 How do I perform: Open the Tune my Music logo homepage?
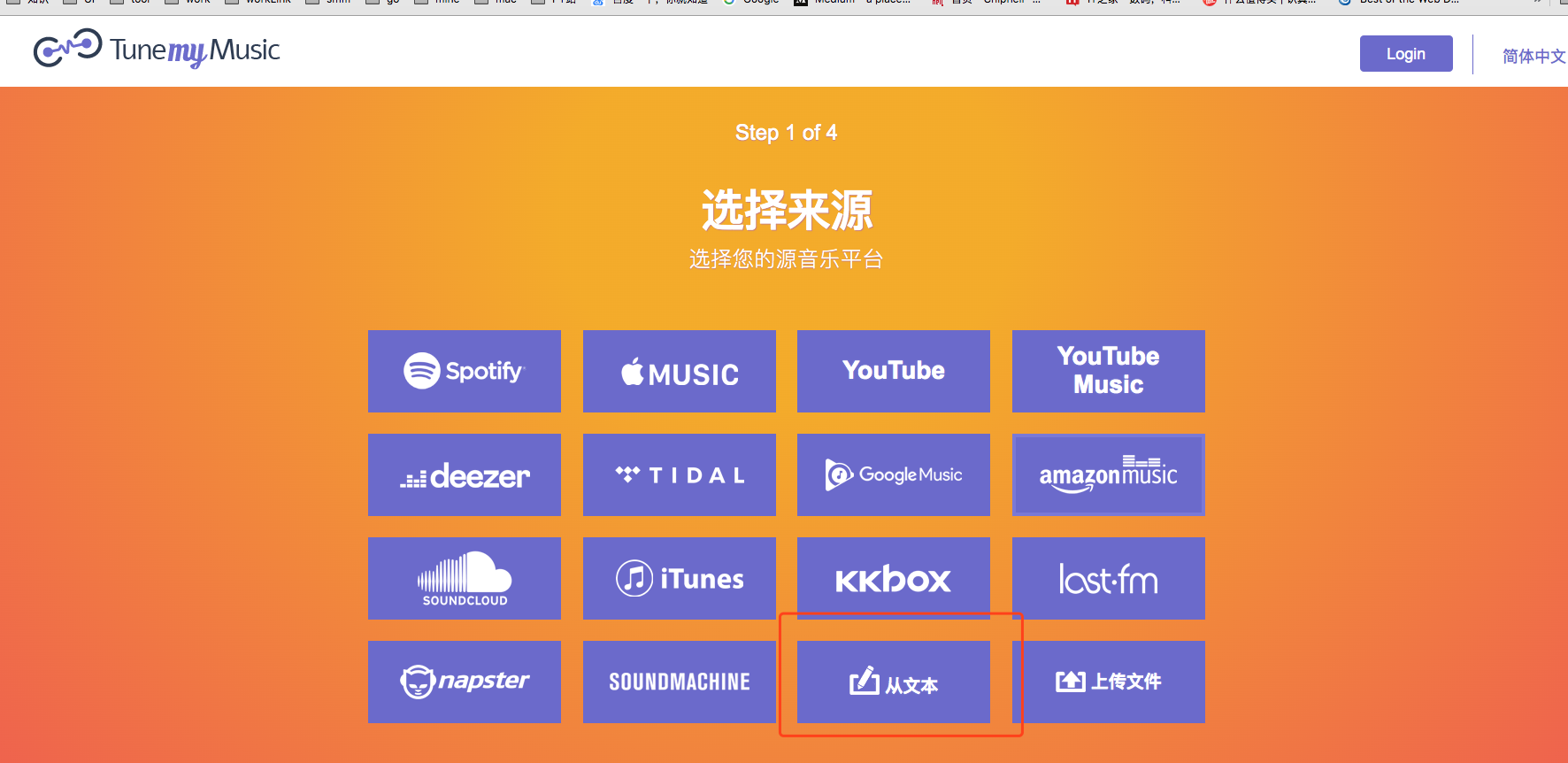[x=157, y=50]
